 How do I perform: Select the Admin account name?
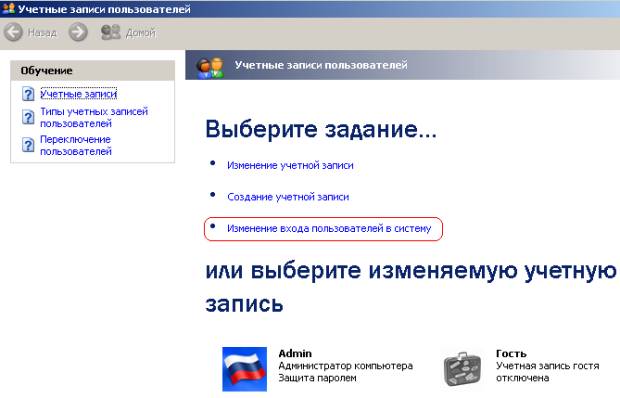(x=295, y=353)
